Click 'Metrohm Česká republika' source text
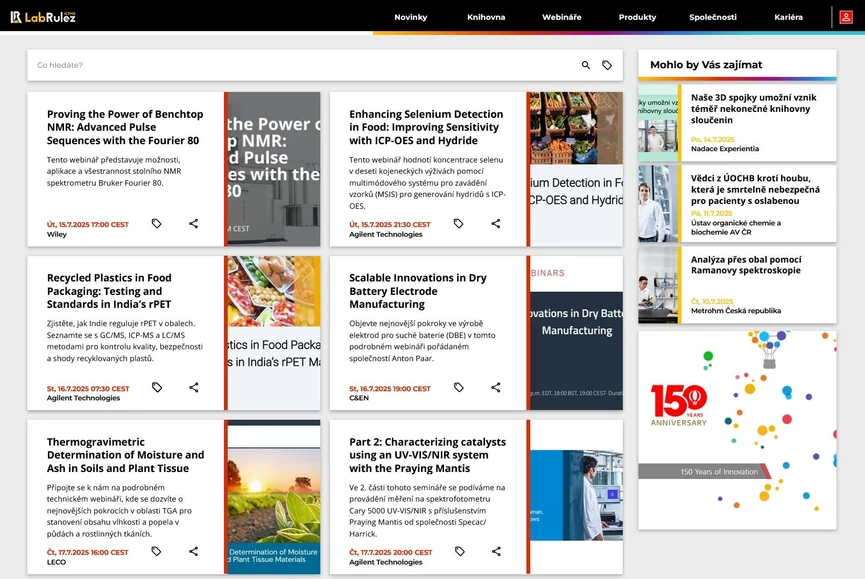 (x=736, y=311)
